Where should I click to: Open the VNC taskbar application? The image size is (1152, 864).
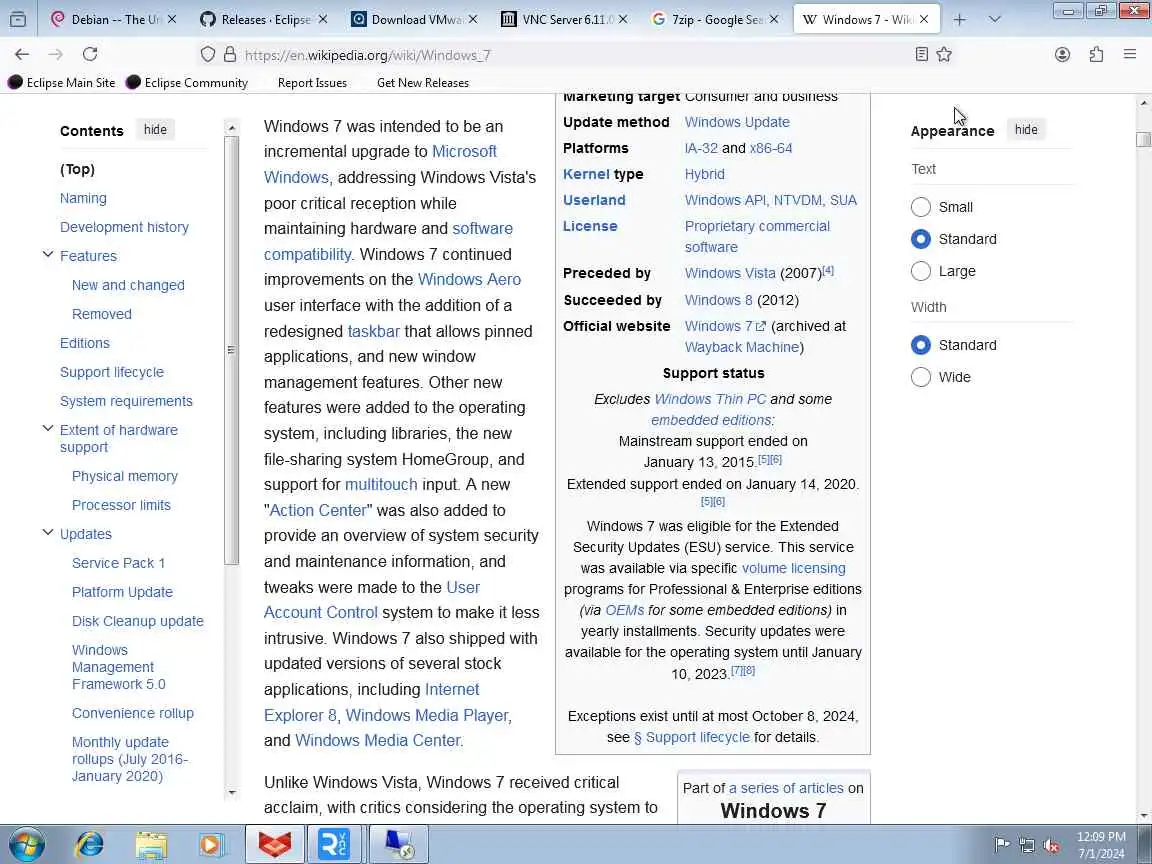tap(334, 844)
